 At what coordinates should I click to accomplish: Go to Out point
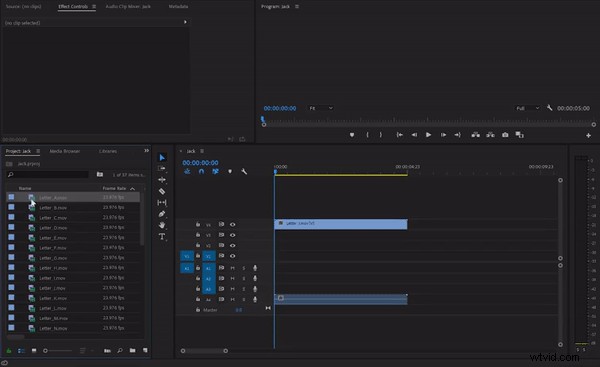[x=457, y=135]
